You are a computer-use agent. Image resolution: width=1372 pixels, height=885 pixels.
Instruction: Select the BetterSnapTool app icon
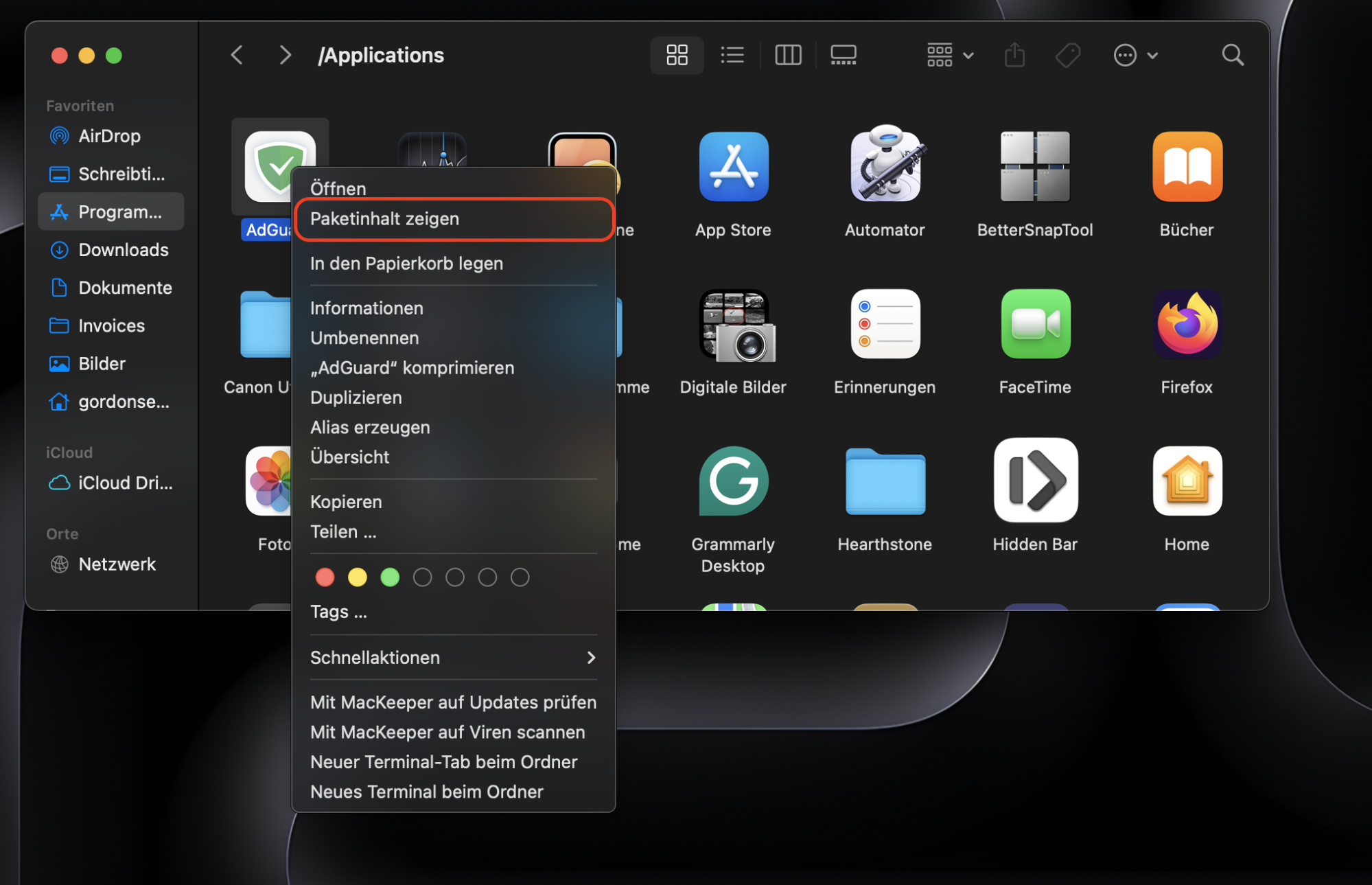click(1035, 166)
